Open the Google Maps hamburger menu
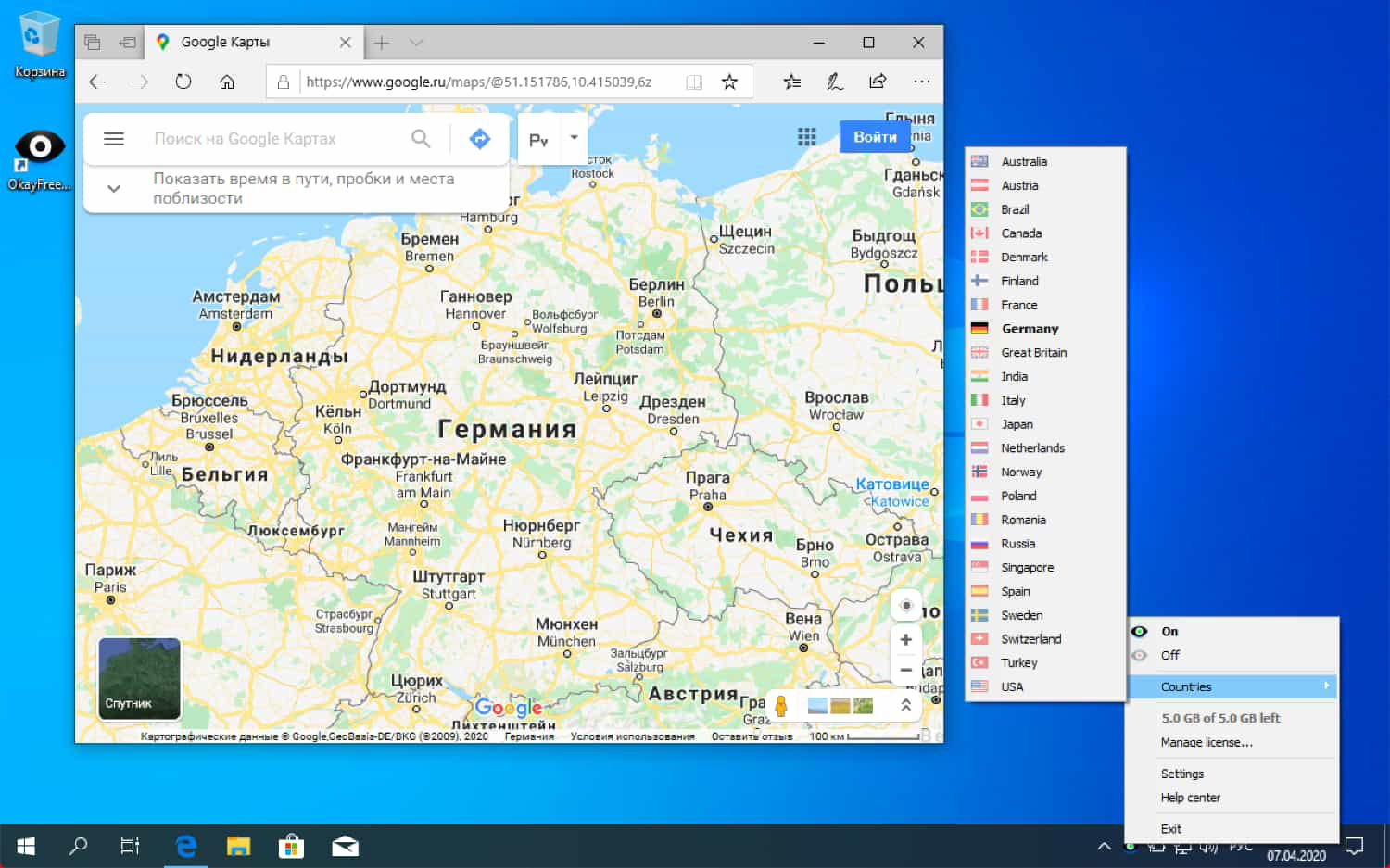This screenshot has height=868, width=1390. coord(114,139)
